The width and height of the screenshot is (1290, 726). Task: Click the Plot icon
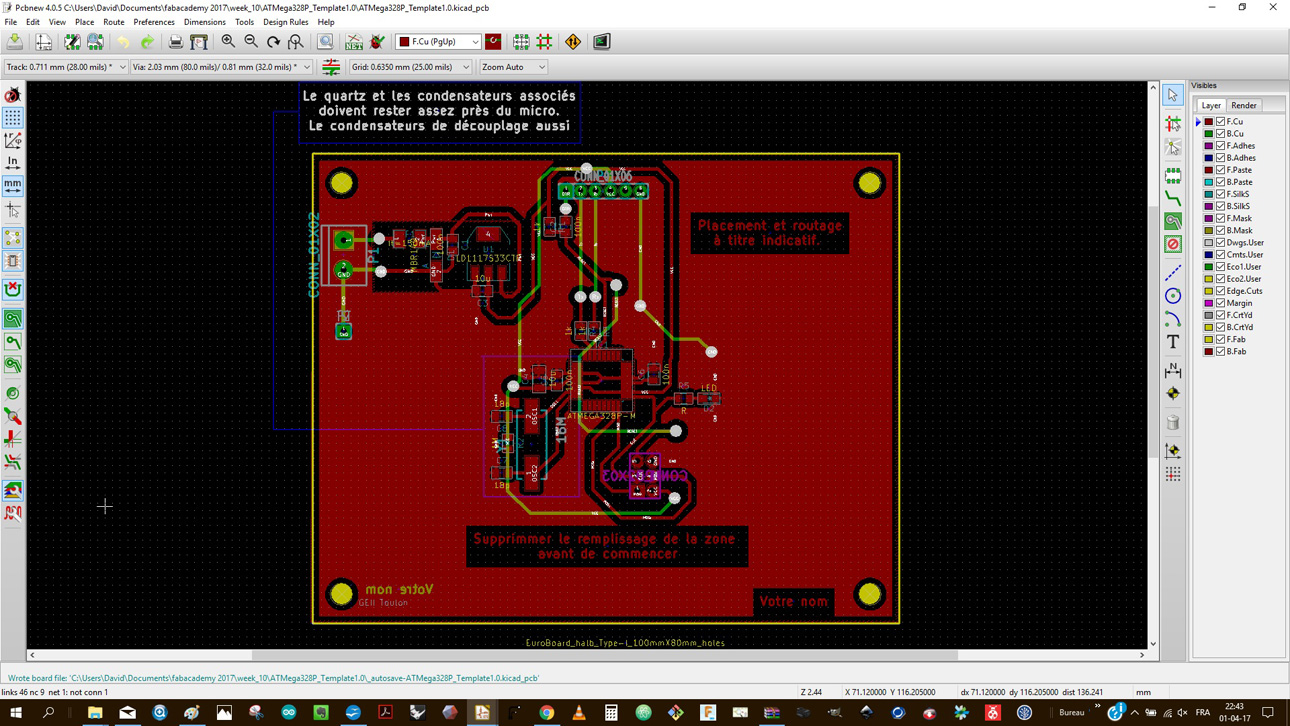coord(199,42)
